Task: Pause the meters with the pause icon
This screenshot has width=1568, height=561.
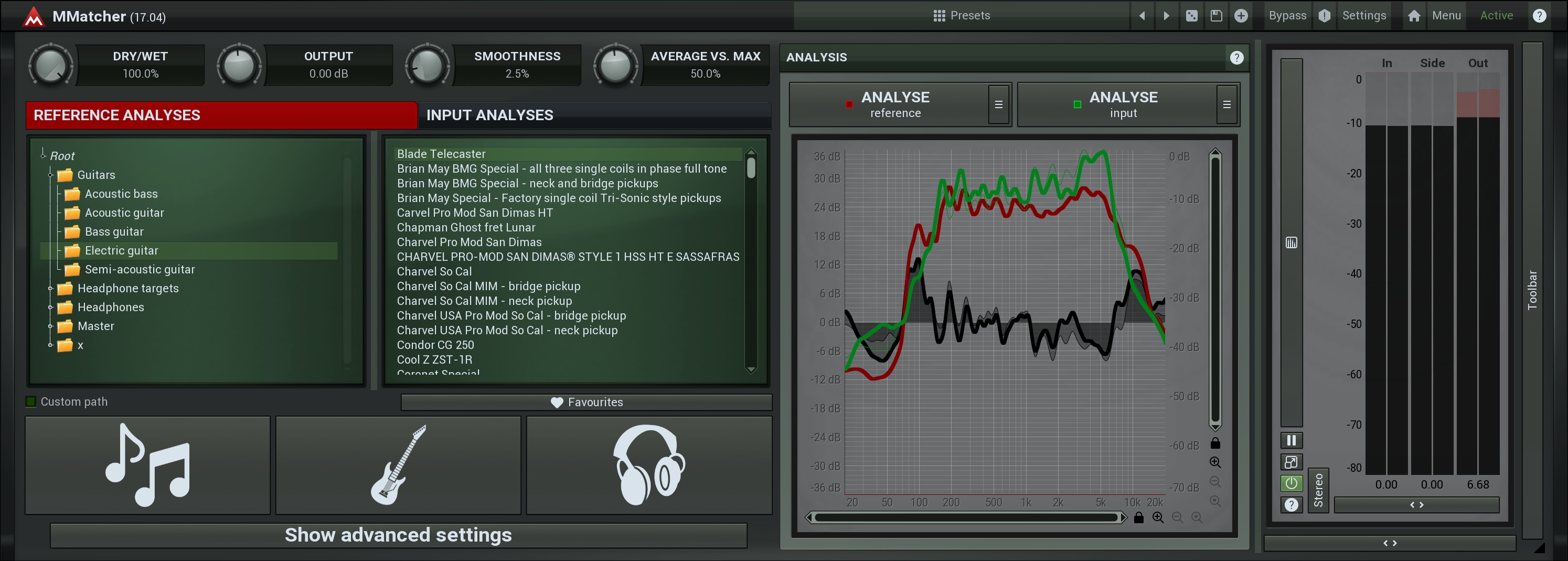Action: [1290, 440]
